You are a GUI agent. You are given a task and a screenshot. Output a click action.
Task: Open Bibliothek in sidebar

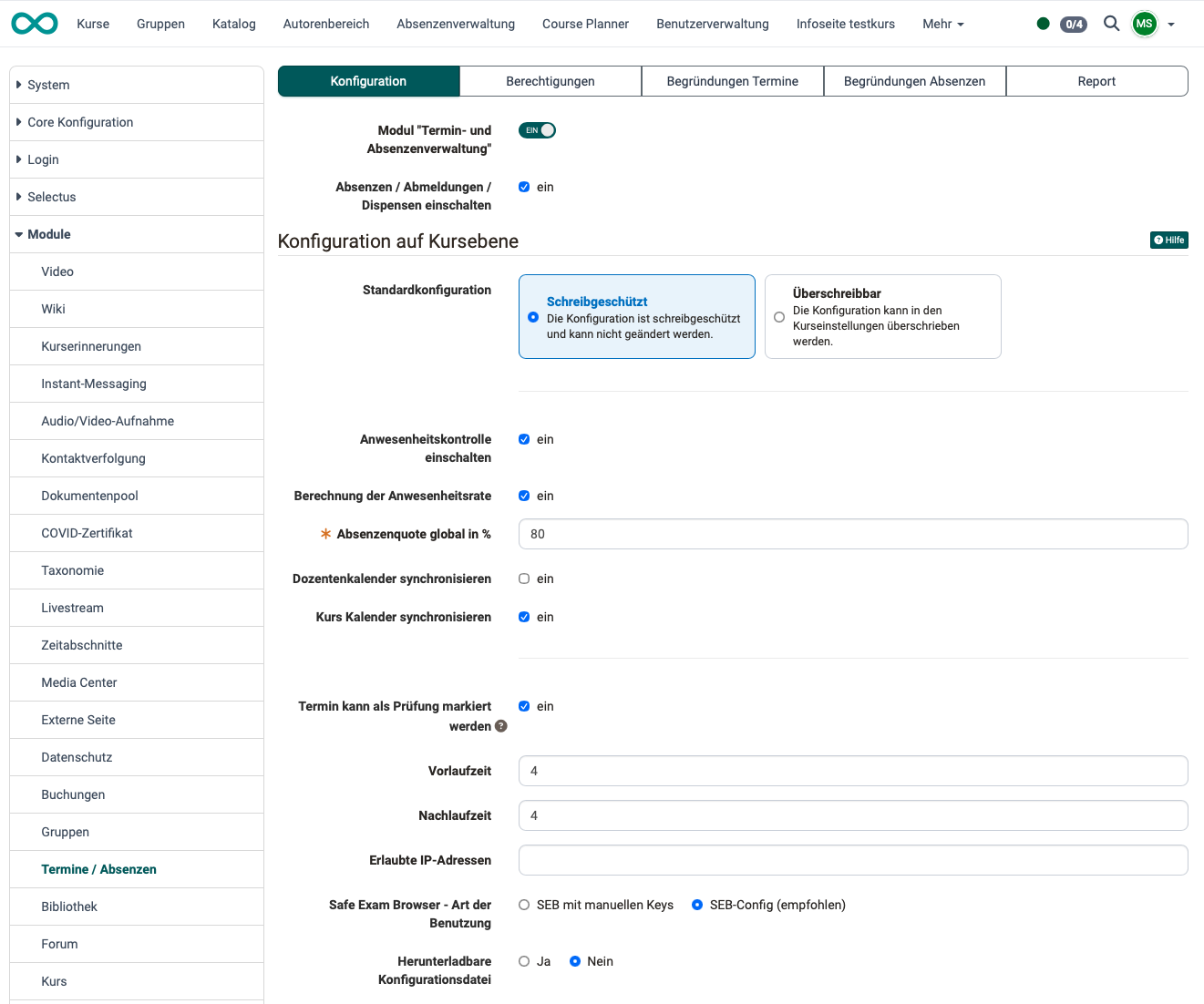(x=137, y=907)
